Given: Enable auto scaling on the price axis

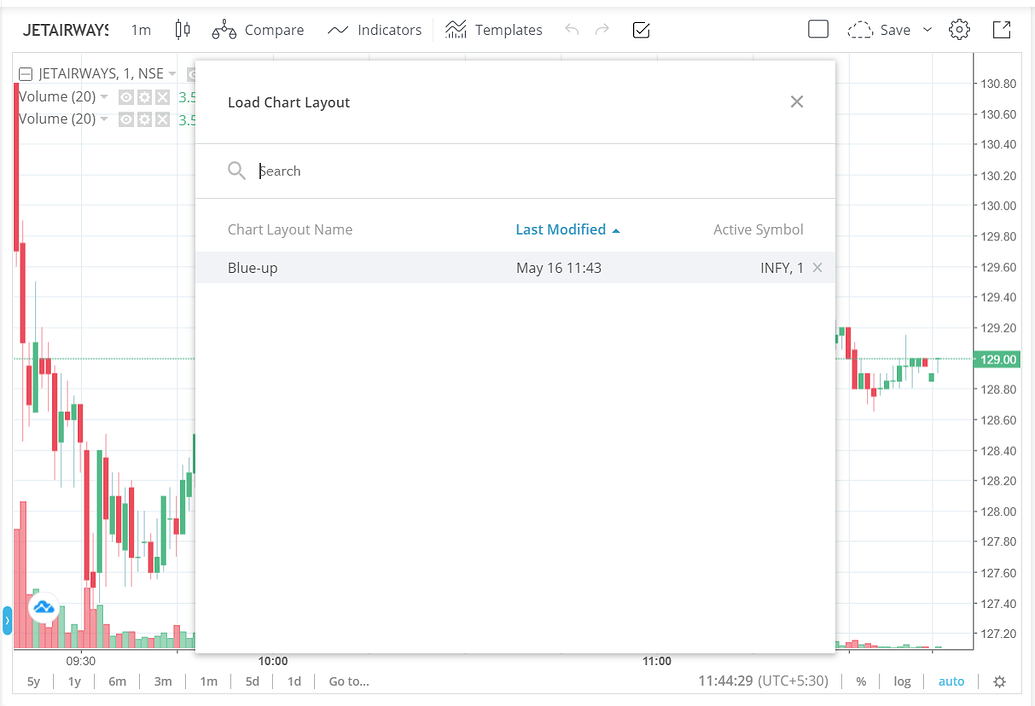Looking at the screenshot, I should tap(950, 681).
